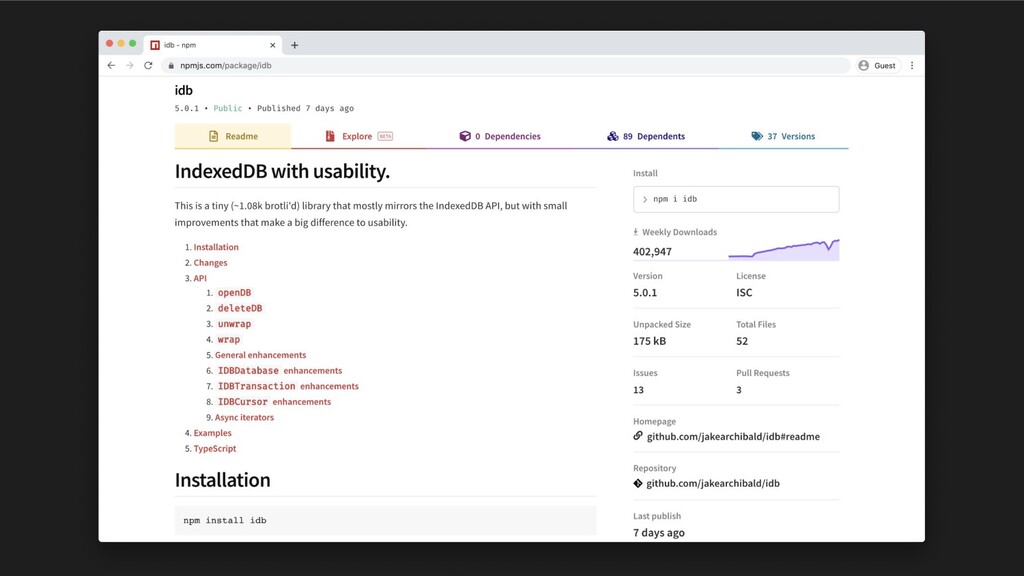Go to the deleteDB link
The height and width of the screenshot is (576, 1024).
240,308
